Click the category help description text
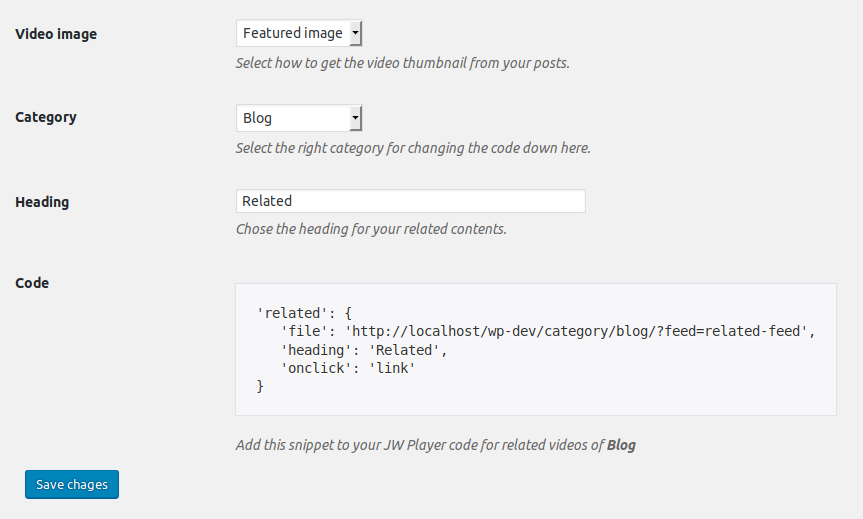Image resolution: width=863 pixels, height=519 pixels. [413, 148]
